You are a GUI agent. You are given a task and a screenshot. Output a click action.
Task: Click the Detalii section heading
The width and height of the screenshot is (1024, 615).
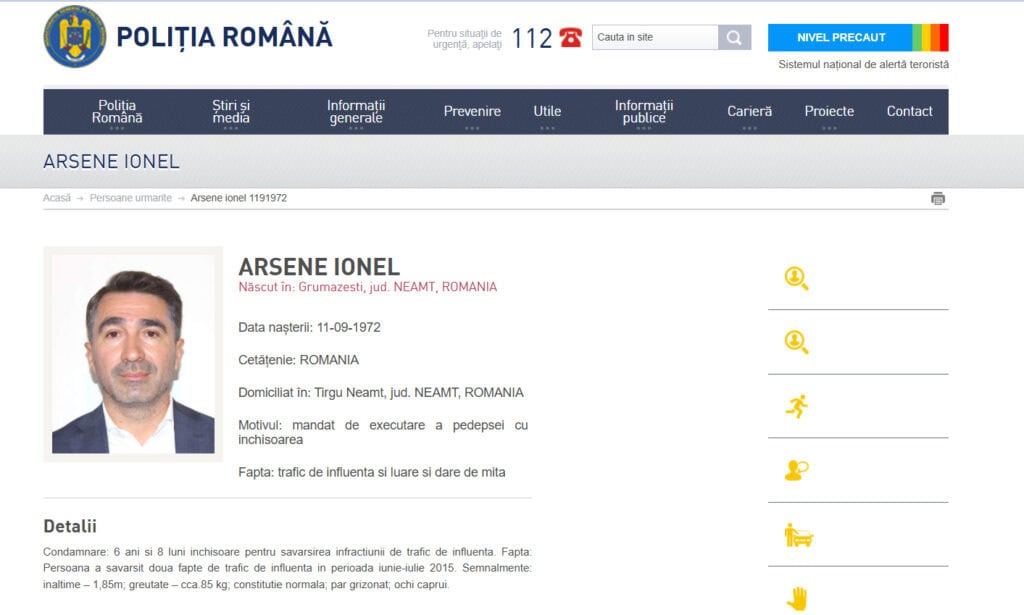[70, 526]
